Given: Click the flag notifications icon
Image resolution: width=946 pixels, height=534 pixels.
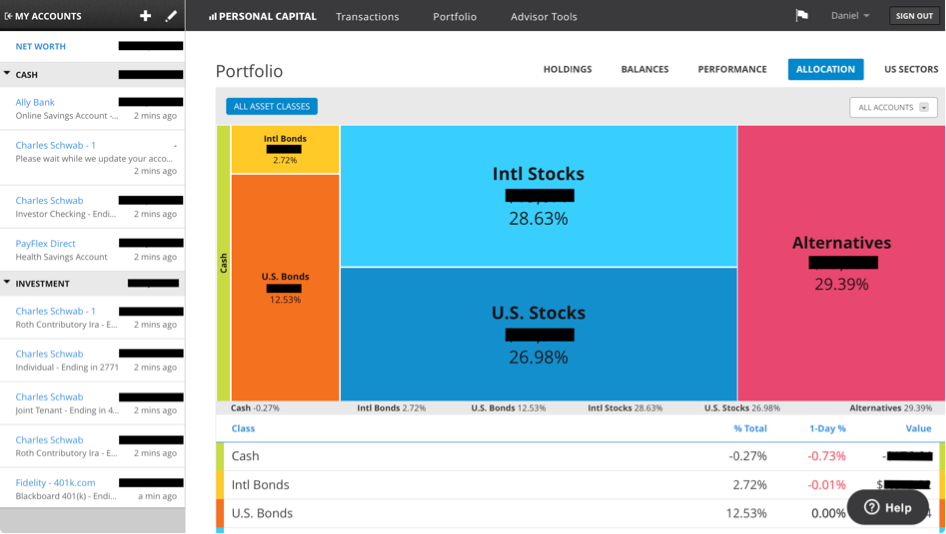Looking at the screenshot, I should click(801, 16).
